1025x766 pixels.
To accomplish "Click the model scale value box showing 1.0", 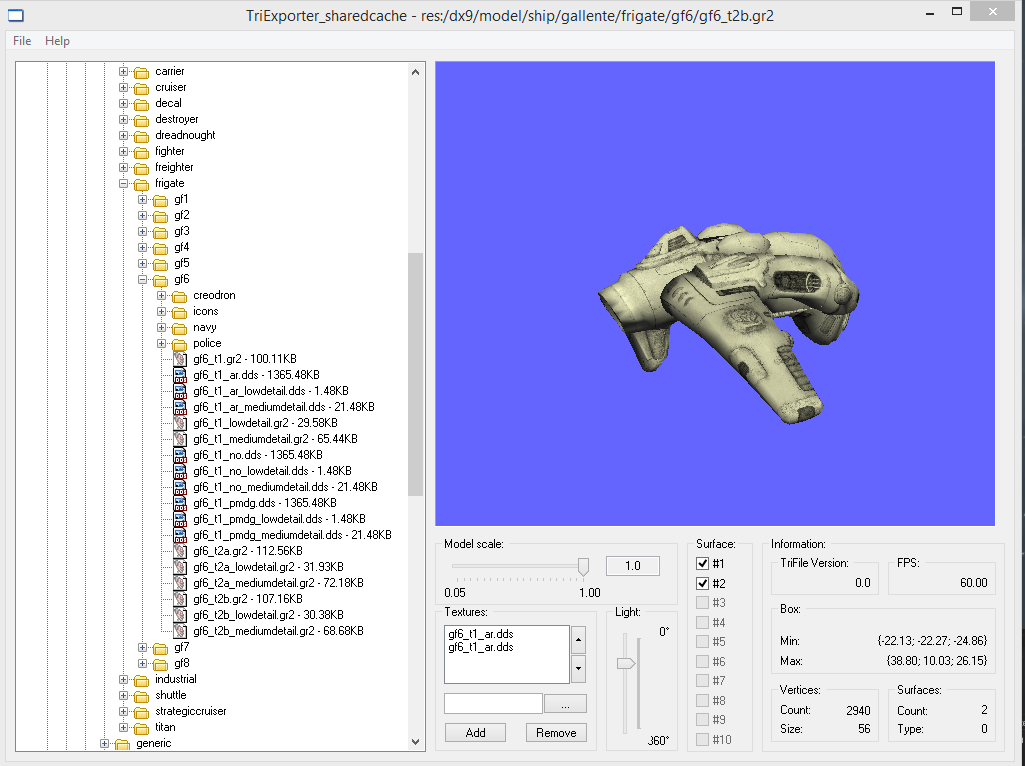I will 633,566.
